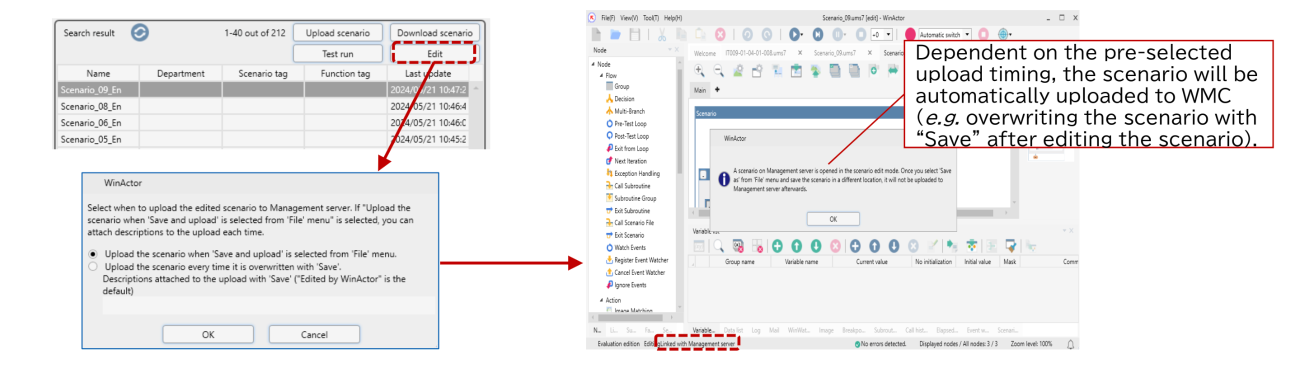Open the Tool(T) menu

651,18
